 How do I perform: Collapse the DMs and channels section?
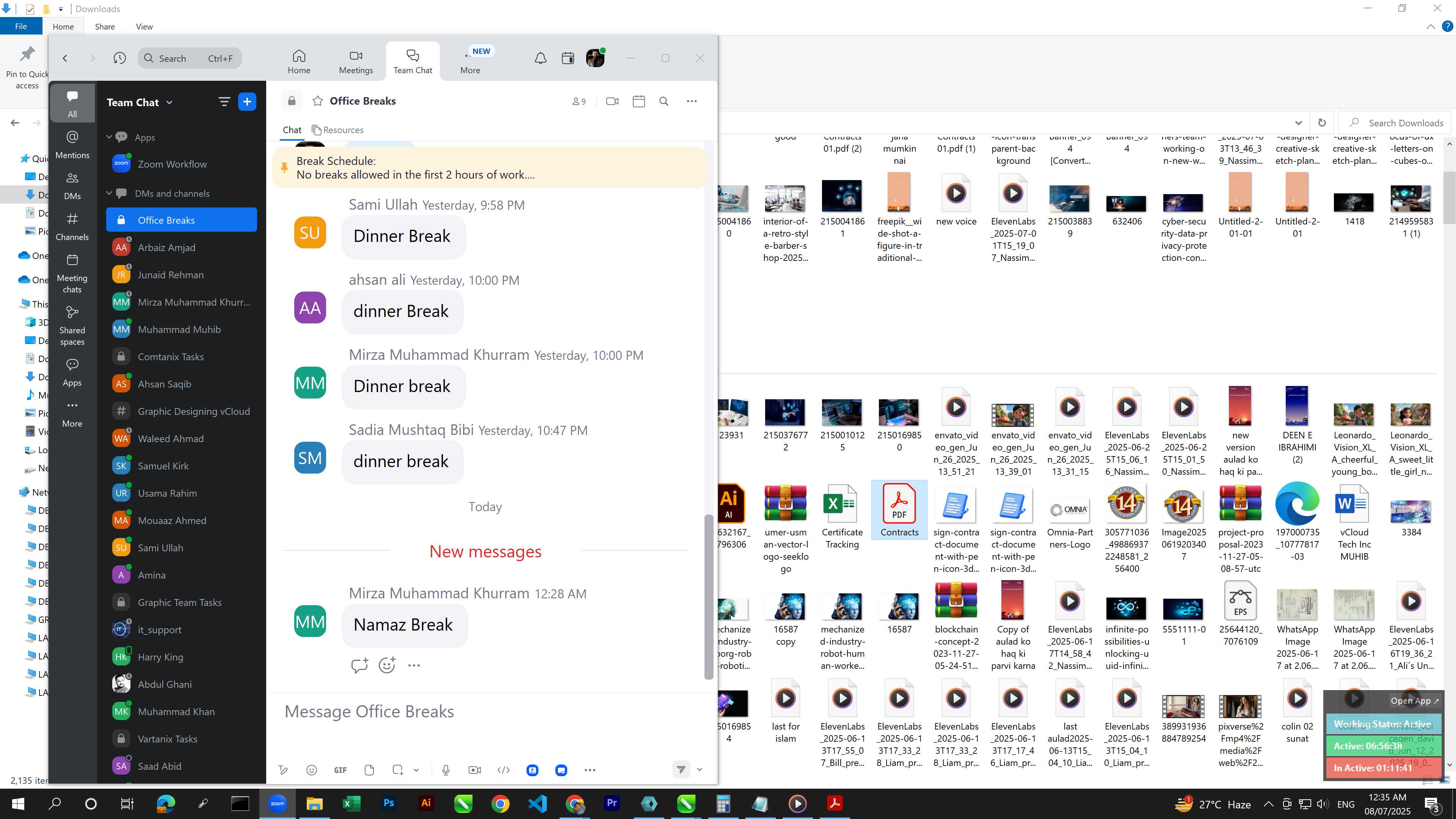tap(109, 193)
